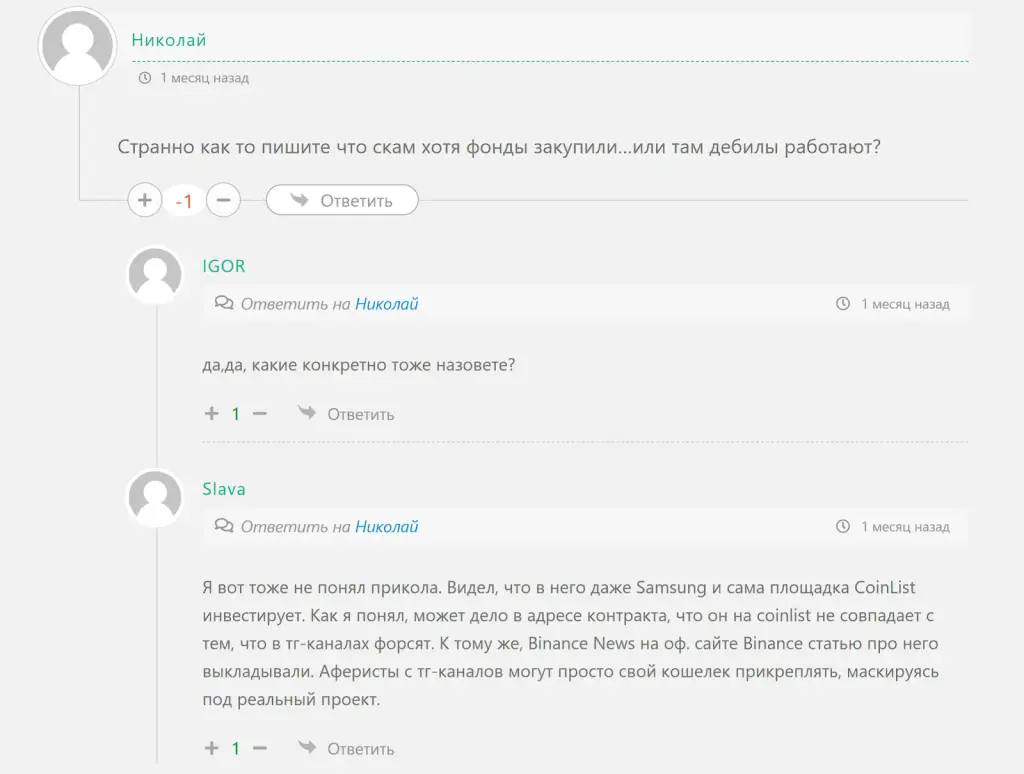Reply to IGOR's comment via Ответить
Screen dimensions: 1024x774
coord(346,414)
